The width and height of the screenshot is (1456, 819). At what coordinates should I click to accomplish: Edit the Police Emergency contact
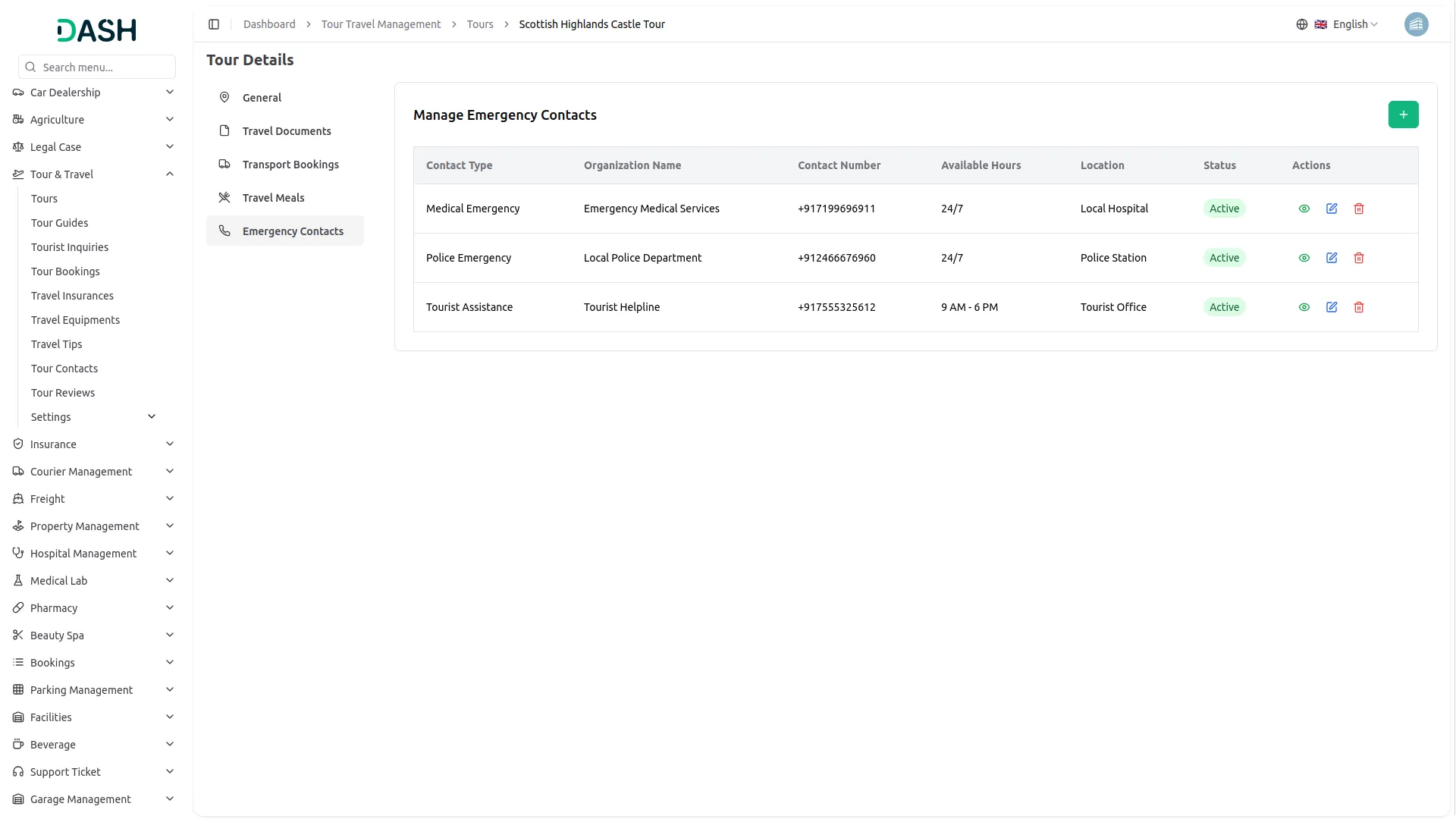click(x=1332, y=258)
